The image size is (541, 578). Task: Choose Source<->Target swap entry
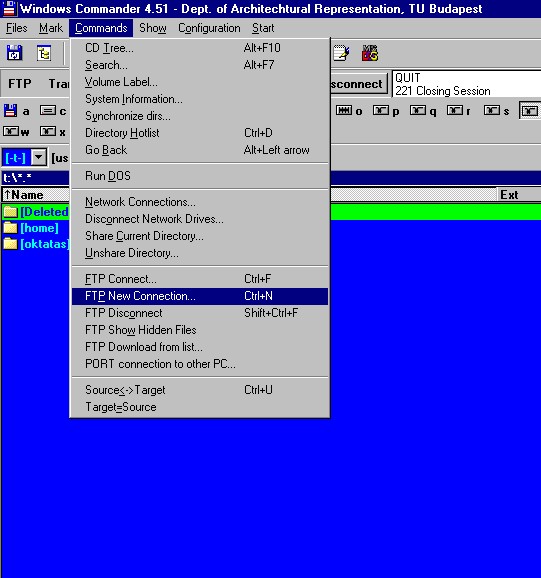(200, 390)
